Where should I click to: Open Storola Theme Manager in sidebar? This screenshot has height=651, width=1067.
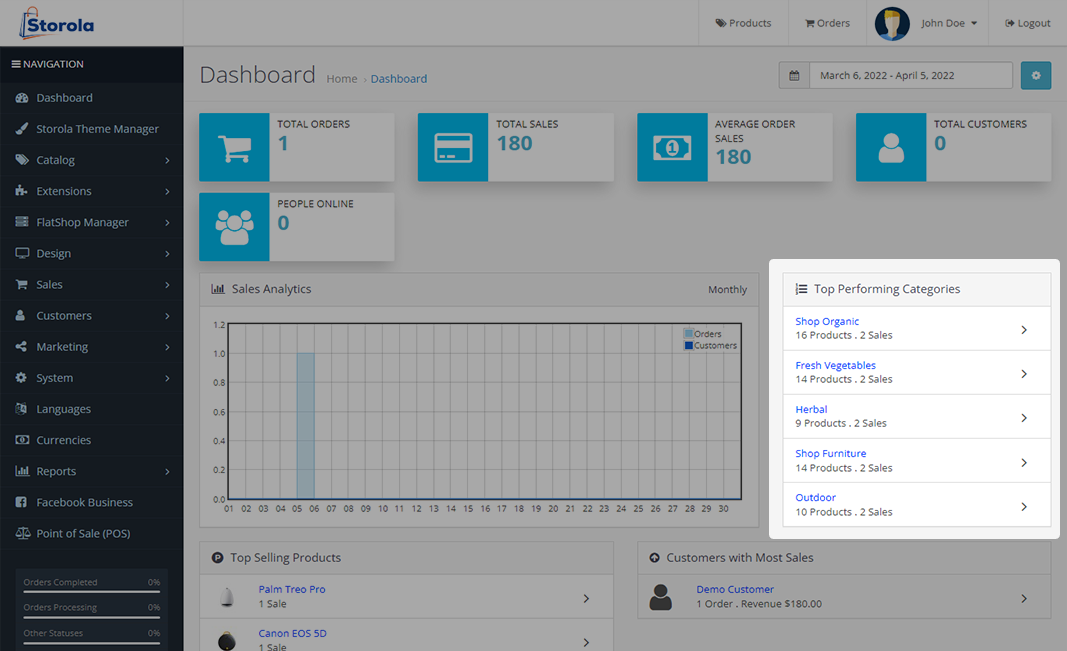pos(97,129)
